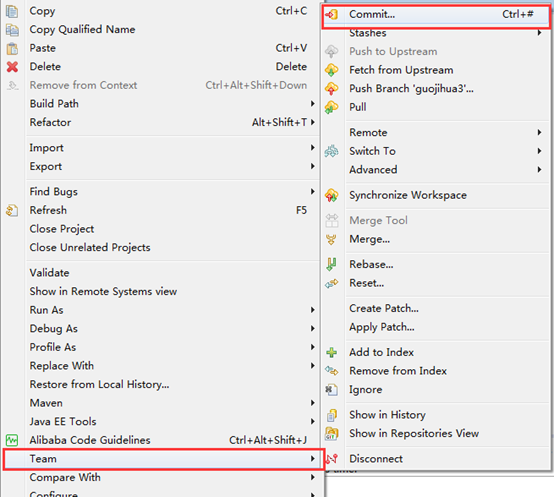Click the Reset icon
The height and width of the screenshot is (497, 554).
pyautogui.click(x=331, y=283)
